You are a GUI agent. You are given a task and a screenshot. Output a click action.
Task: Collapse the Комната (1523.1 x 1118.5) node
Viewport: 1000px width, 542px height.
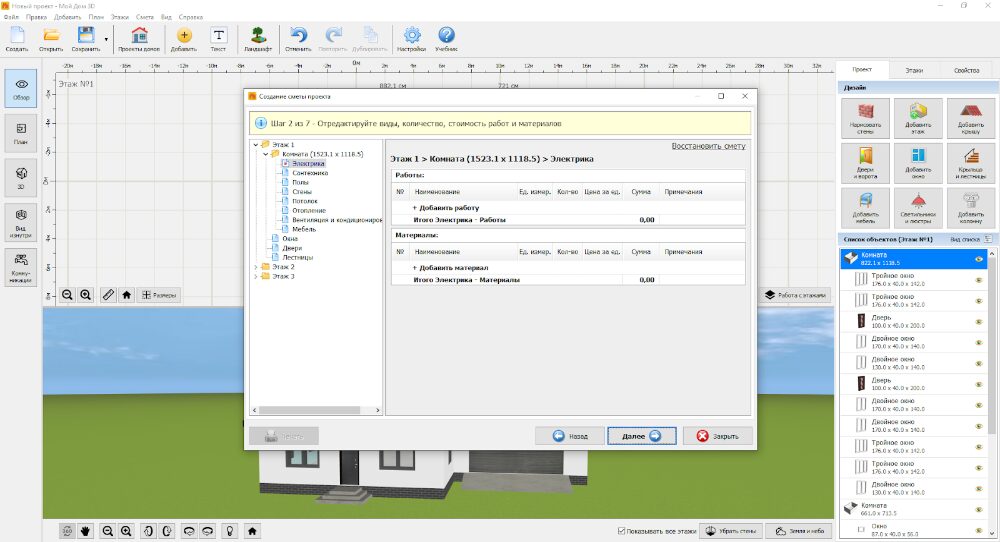click(266, 154)
